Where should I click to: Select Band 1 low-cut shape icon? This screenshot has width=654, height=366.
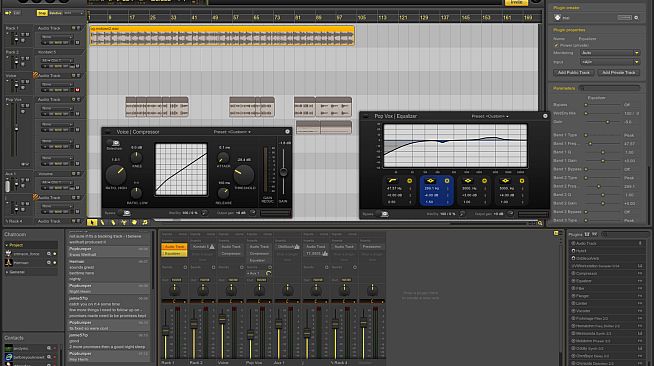click(x=392, y=180)
